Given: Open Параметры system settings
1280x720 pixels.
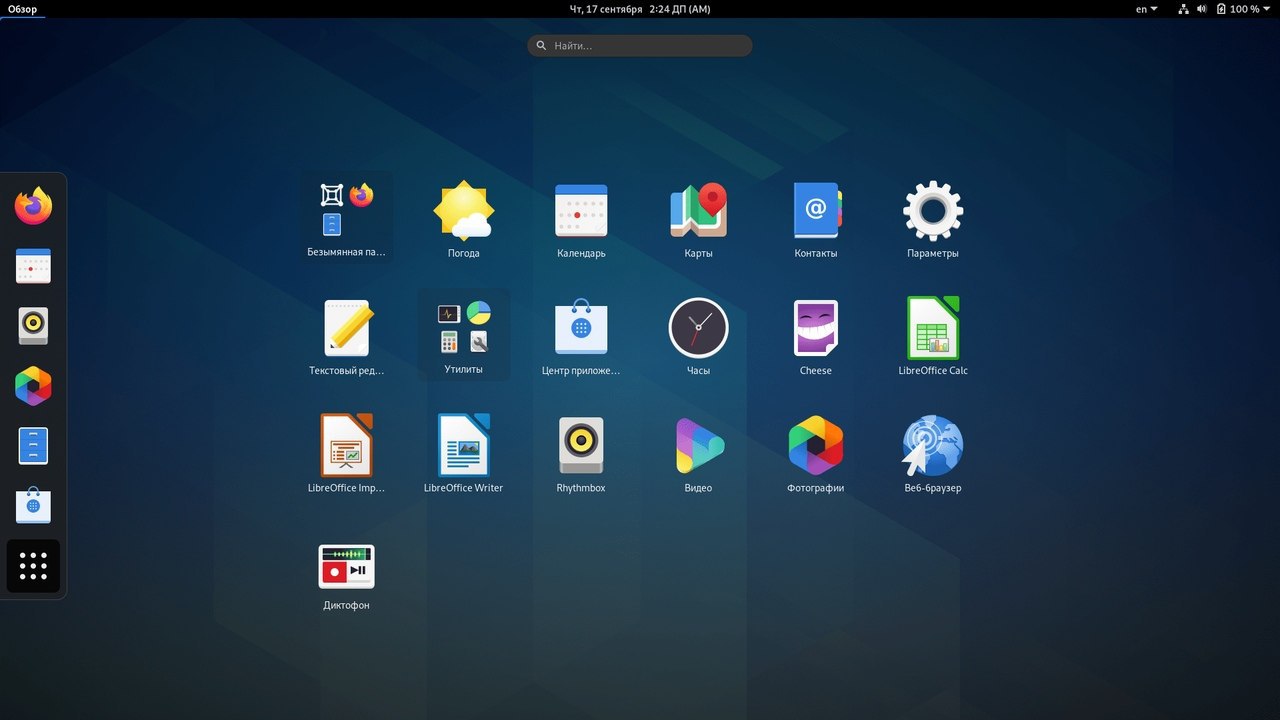Looking at the screenshot, I should (933, 217).
